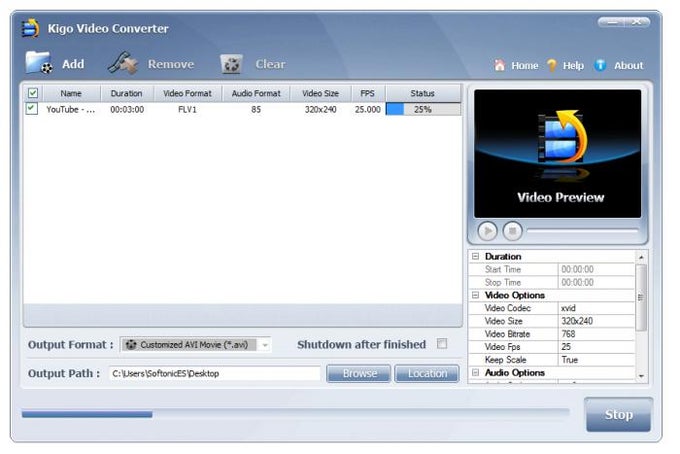This screenshot has width=680, height=454.
Task: Collapse the Duration section
Action: click(x=475, y=256)
